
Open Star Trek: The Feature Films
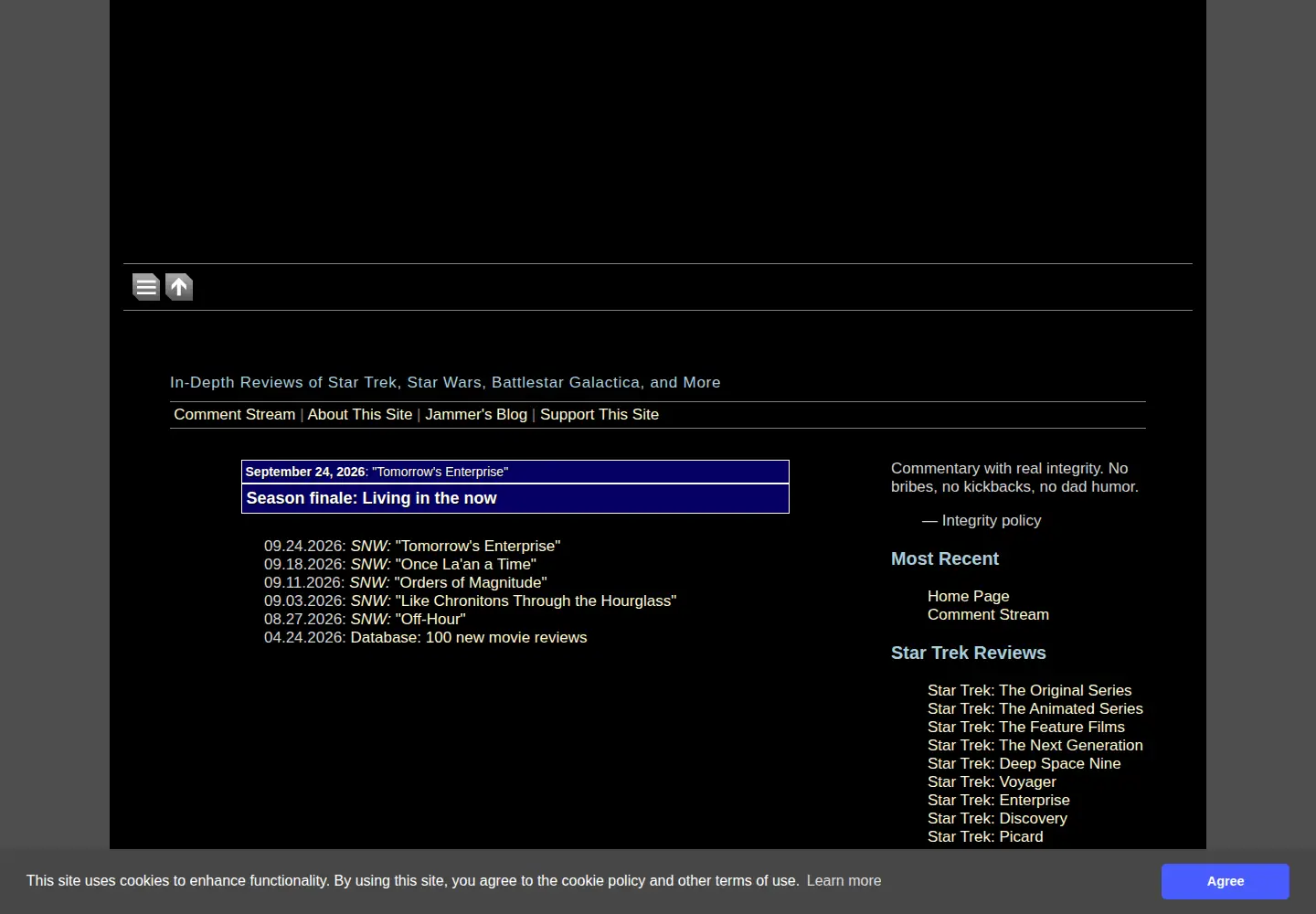(1026, 727)
